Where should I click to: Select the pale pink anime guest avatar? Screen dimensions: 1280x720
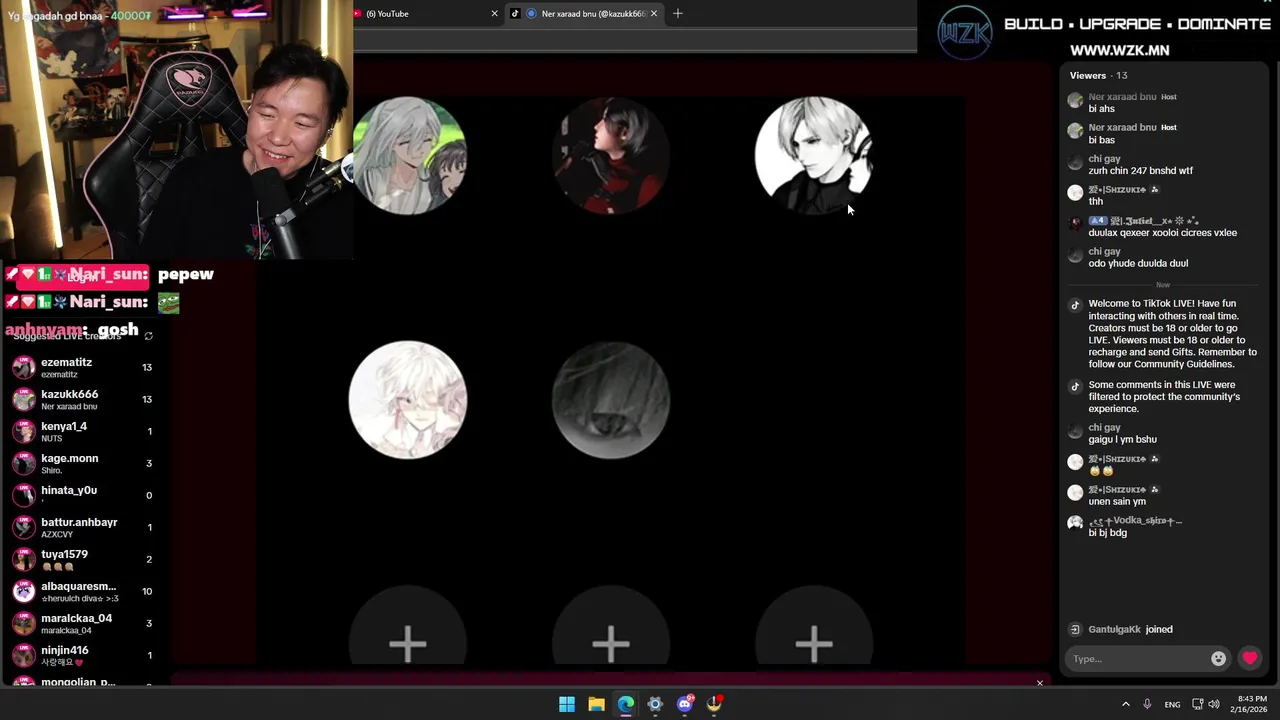(408, 400)
